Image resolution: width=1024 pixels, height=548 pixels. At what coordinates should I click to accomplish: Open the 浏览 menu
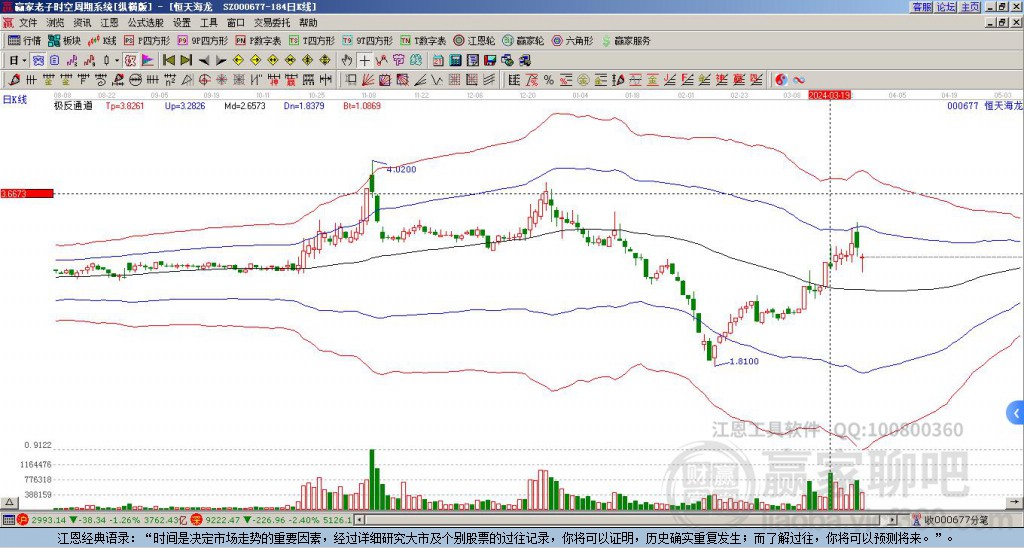point(56,23)
